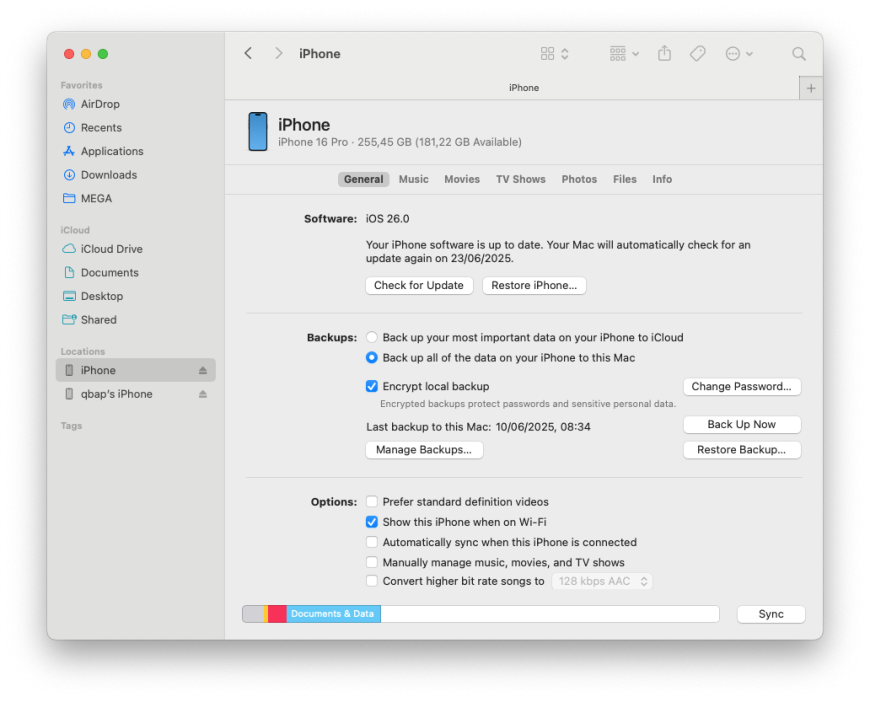Switch to the Info tab
The width and height of the screenshot is (870, 702).
(662, 179)
